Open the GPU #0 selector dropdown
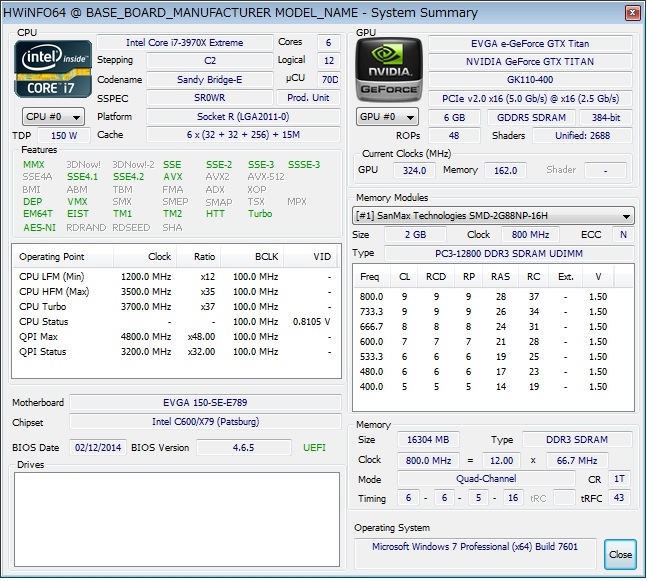Image resolution: width=648 pixels, height=581 pixels. click(387, 117)
